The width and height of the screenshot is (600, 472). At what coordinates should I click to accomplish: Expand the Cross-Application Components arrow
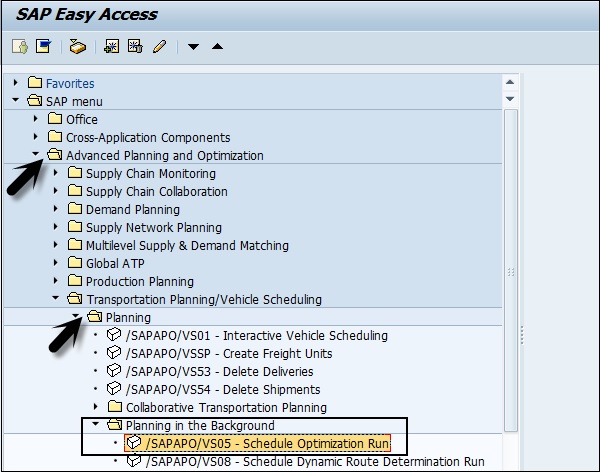(36, 137)
